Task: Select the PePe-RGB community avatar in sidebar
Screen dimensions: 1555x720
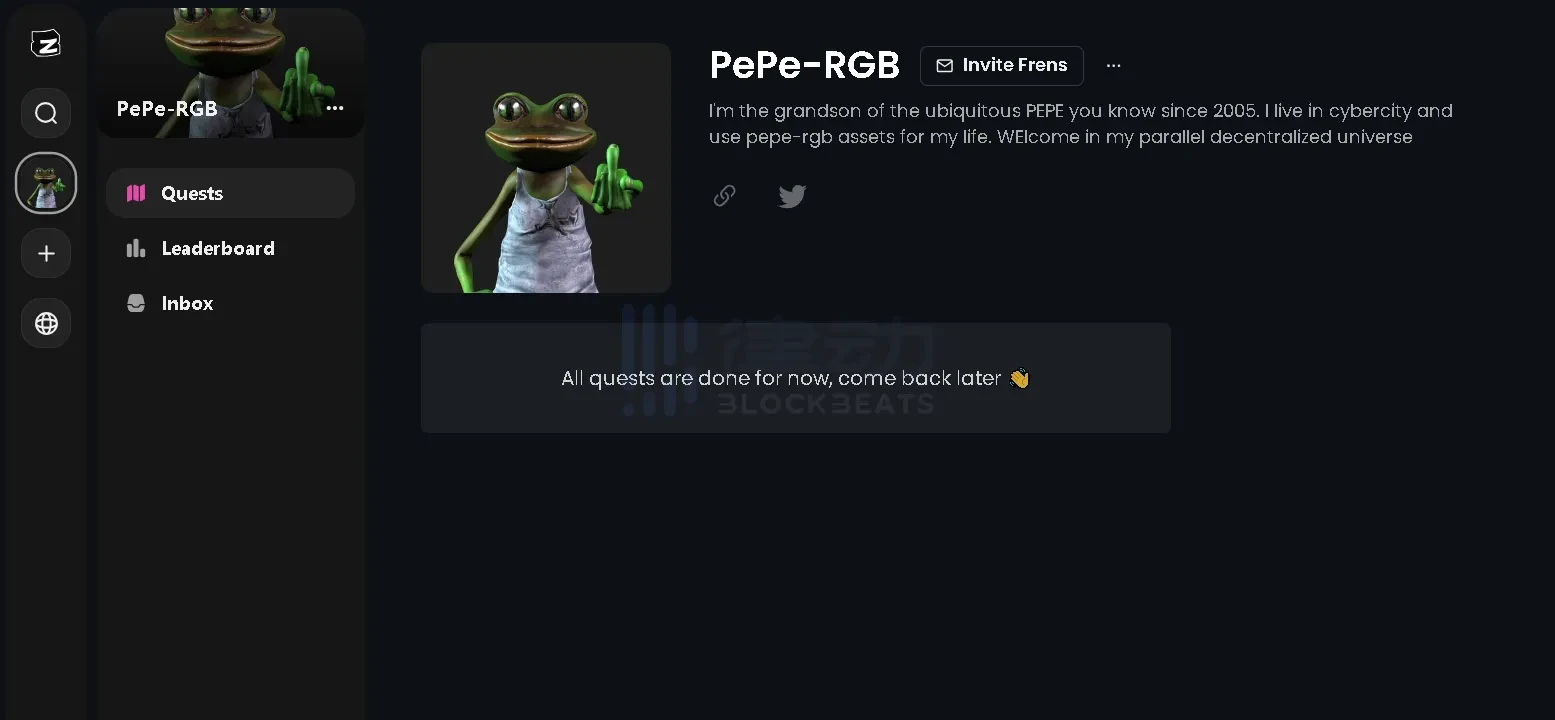Action: click(x=46, y=183)
